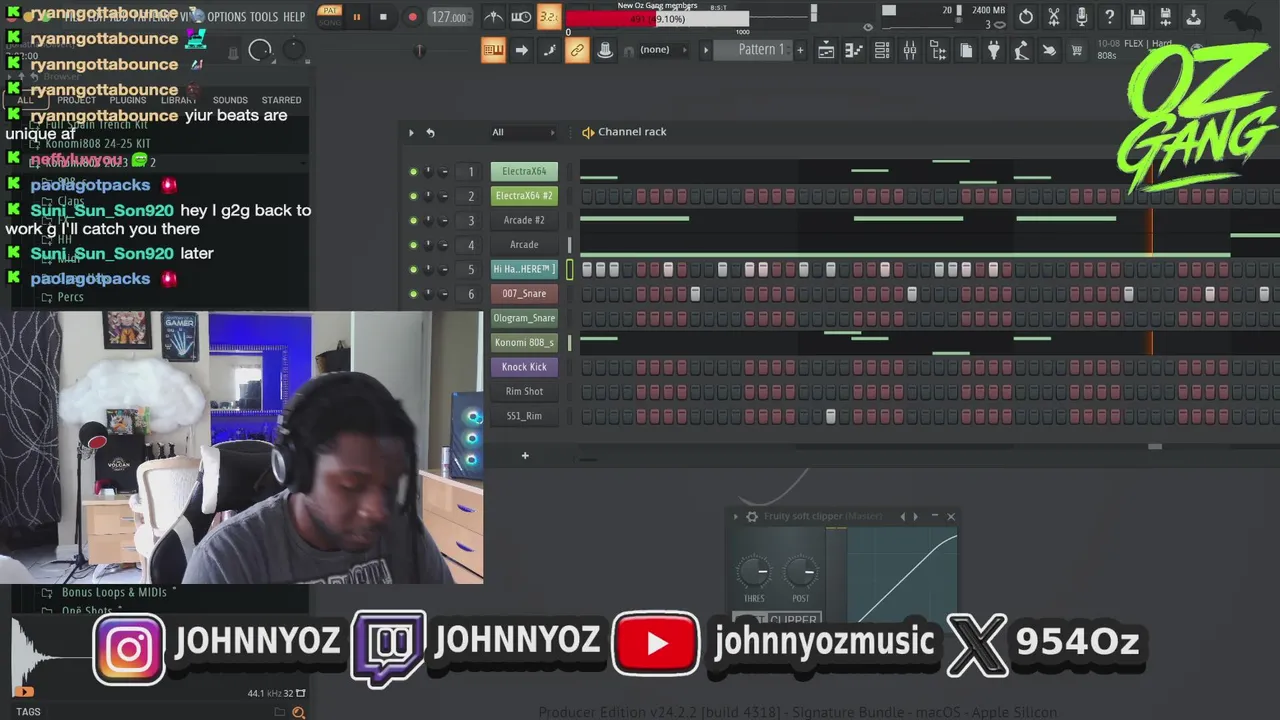
Task: Mute channel 2 ElectraX64 #2 LED
Action: pos(413,196)
